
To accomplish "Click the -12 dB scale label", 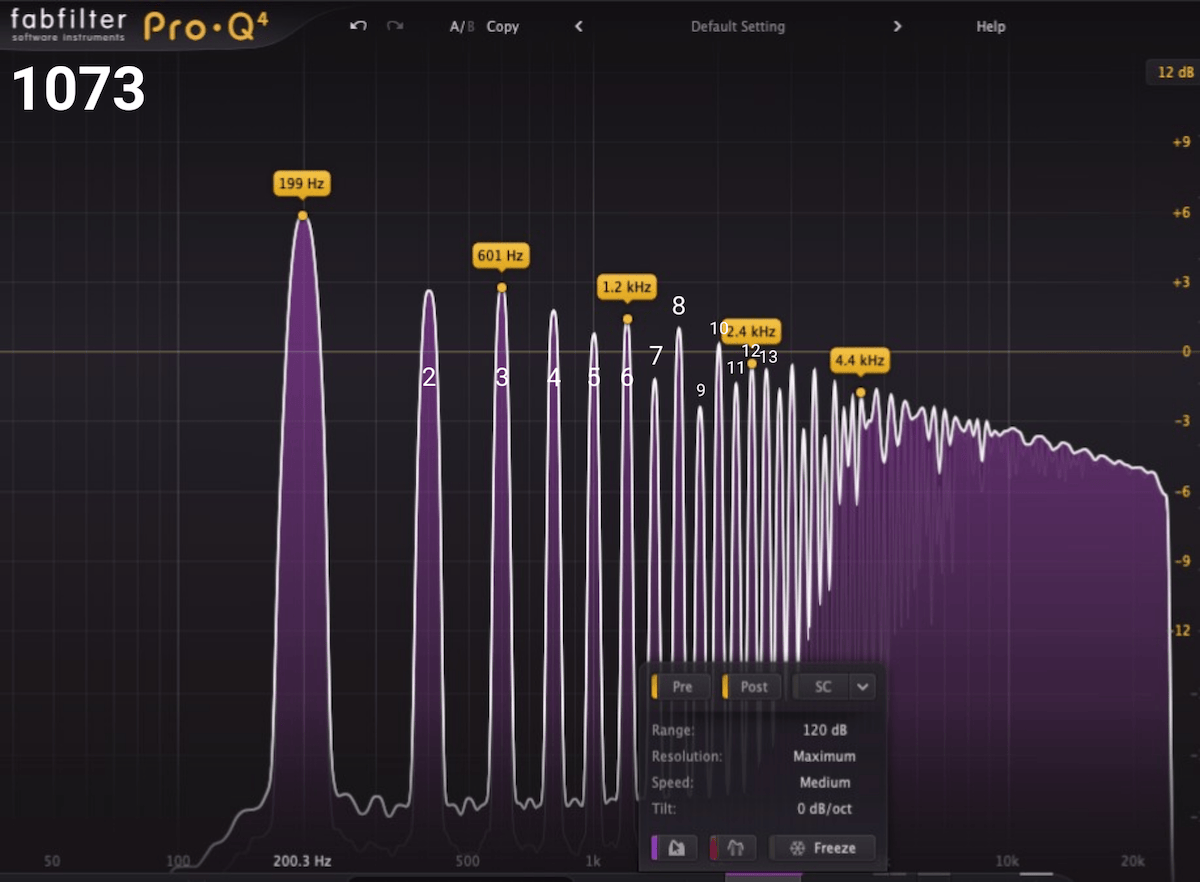I will pos(1180,630).
